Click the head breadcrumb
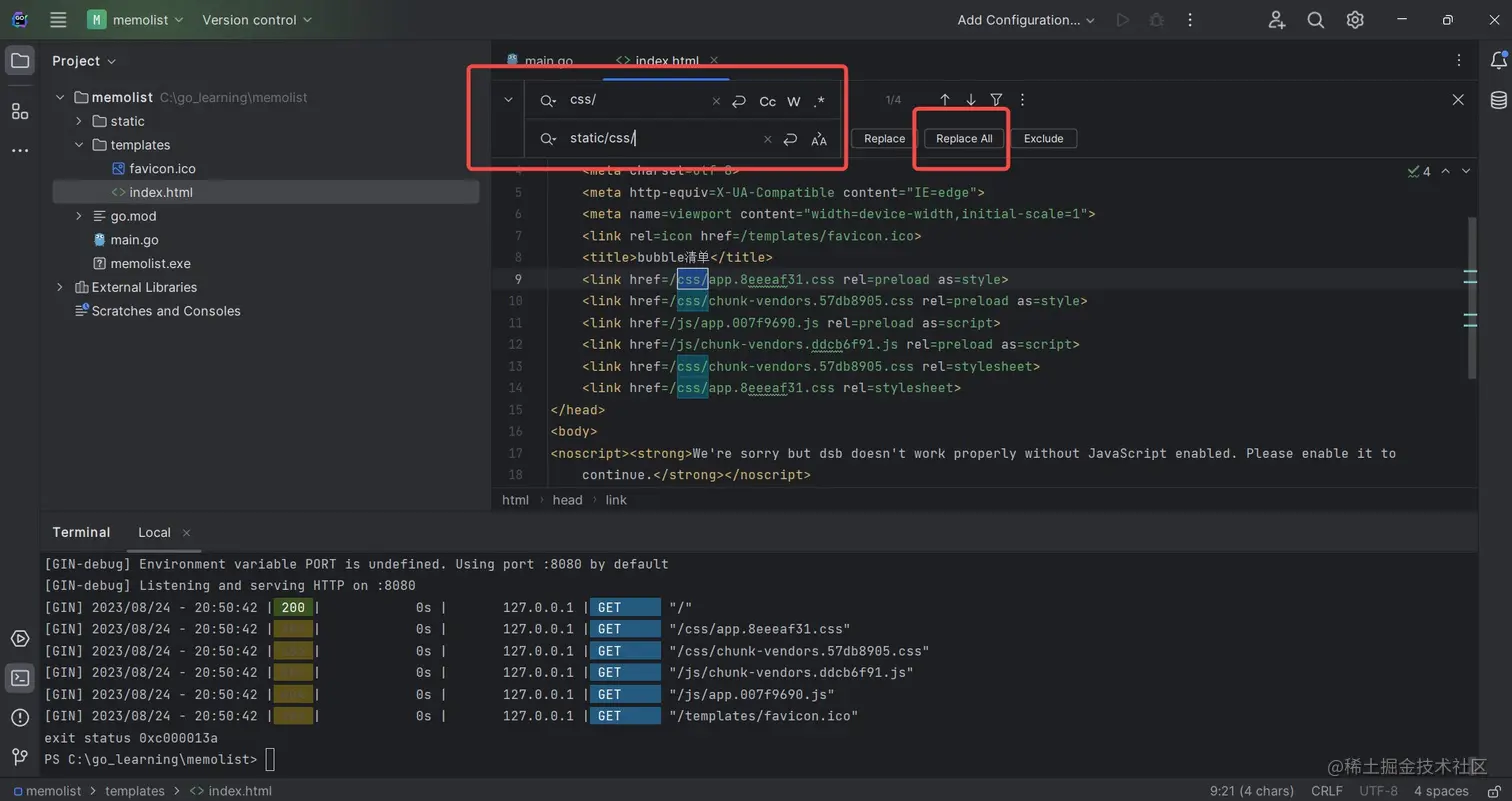Viewport: 1512px width, 801px height. (x=567, y=500)
